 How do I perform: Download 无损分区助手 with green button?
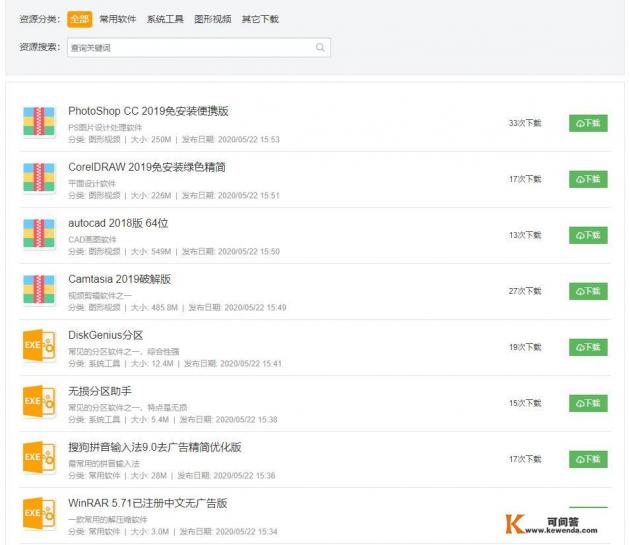[x=588, y=403]
